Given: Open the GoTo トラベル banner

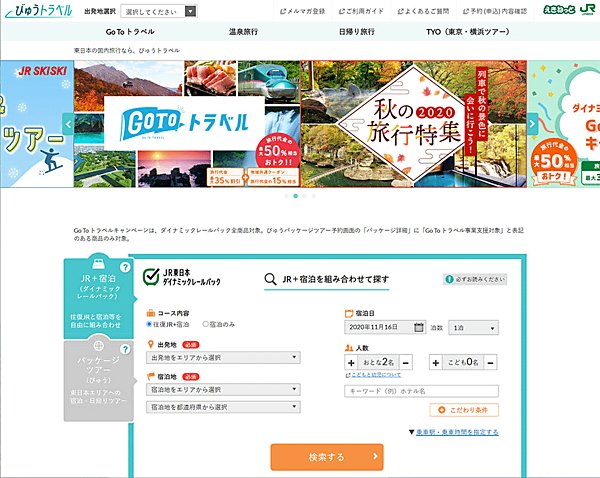Looking at the screenshot, I should pos(187,124).
